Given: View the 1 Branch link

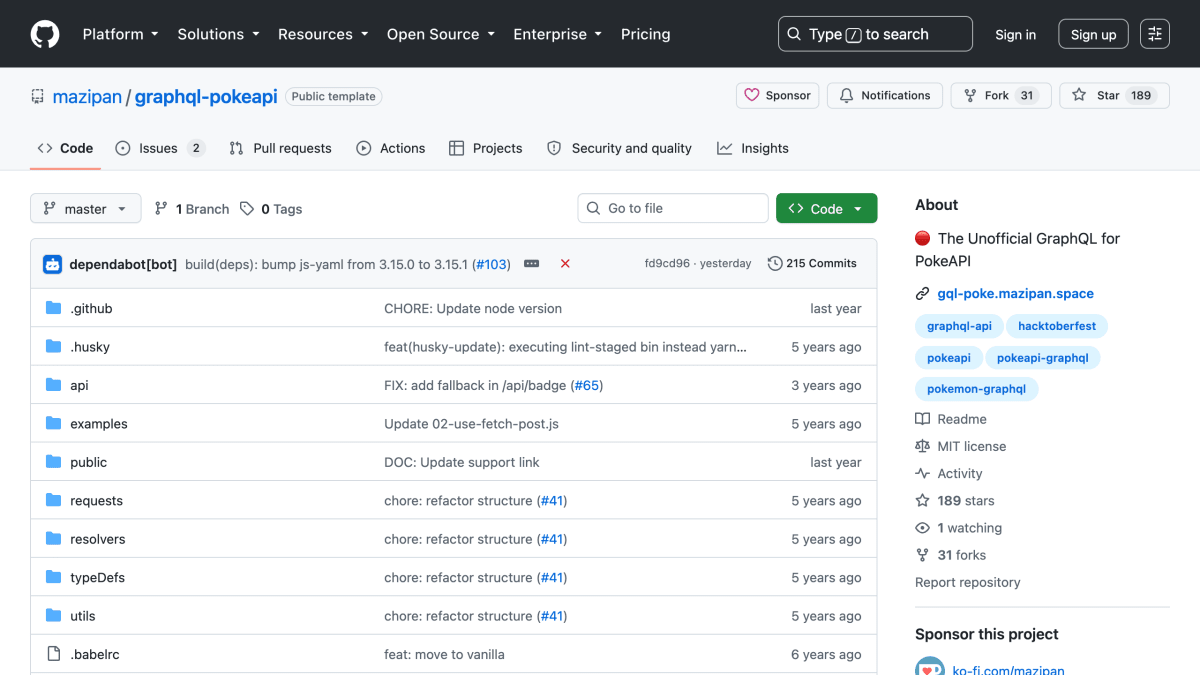Looking at the screenshot, I should coord(192,209).
